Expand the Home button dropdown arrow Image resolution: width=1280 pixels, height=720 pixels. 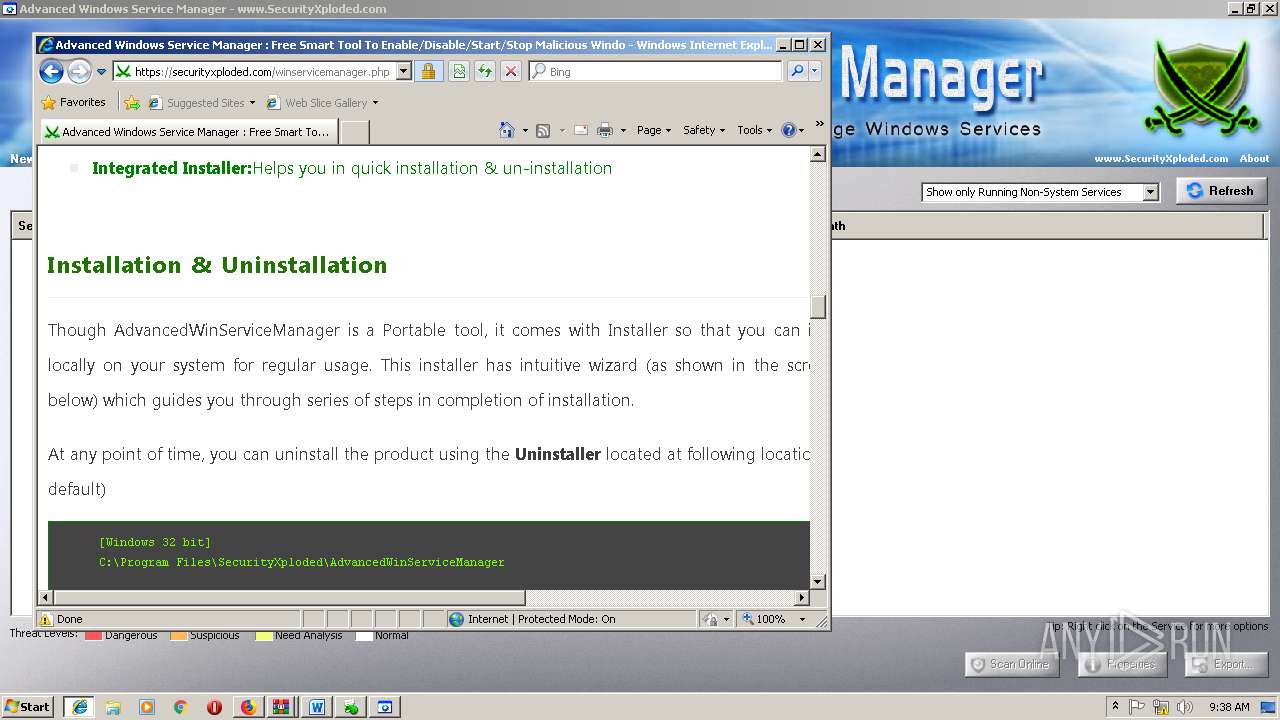click(525, 130)
